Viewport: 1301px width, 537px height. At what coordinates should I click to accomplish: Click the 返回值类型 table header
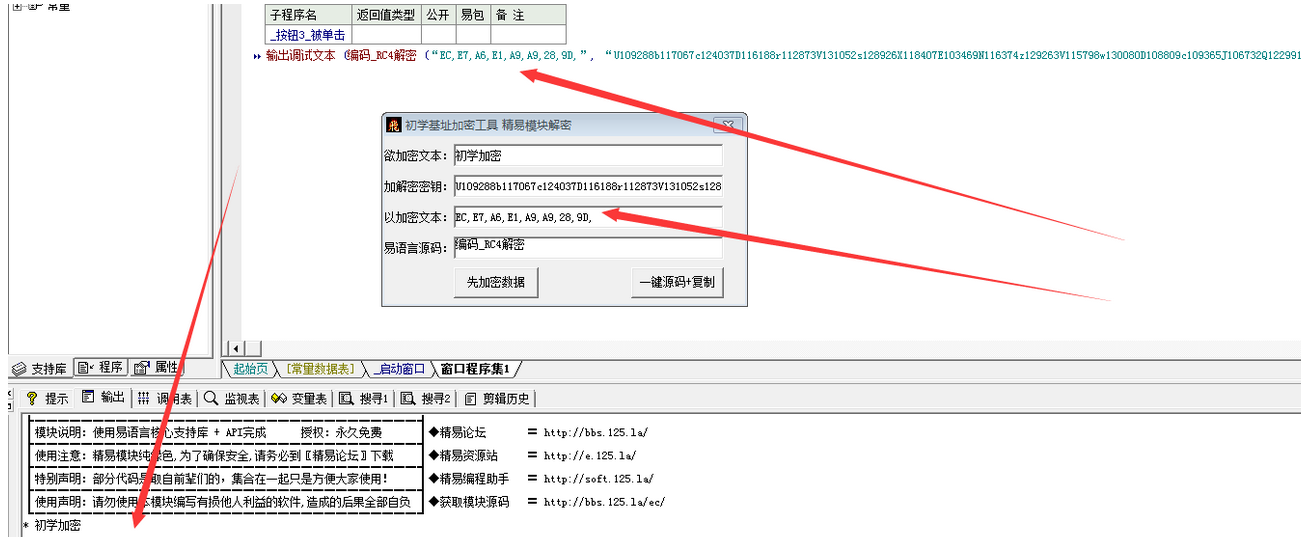tap(386, 15)
